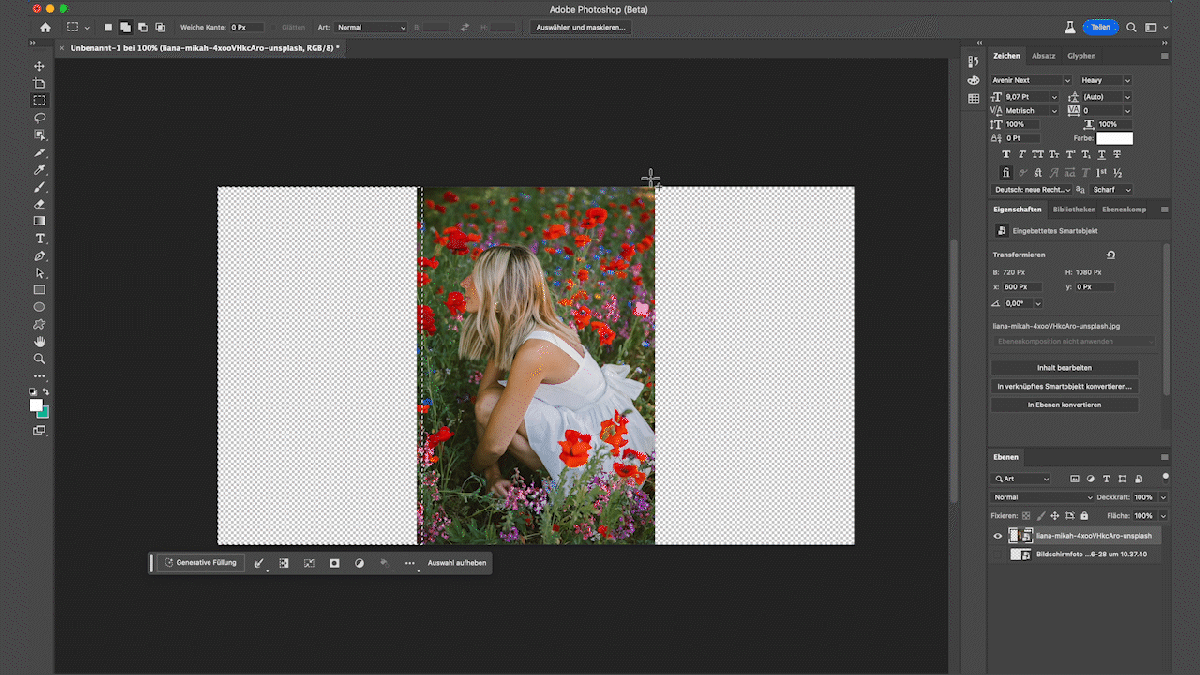Open Heavy font style dropdown
1200x675 pixels.
pyautogui.click(x=1105, y=80)
